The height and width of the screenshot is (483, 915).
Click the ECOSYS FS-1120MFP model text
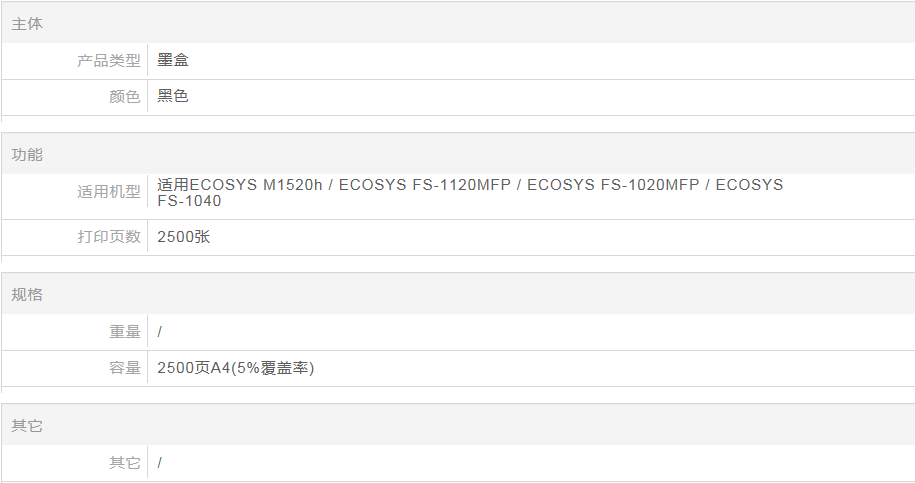(426, 185)
